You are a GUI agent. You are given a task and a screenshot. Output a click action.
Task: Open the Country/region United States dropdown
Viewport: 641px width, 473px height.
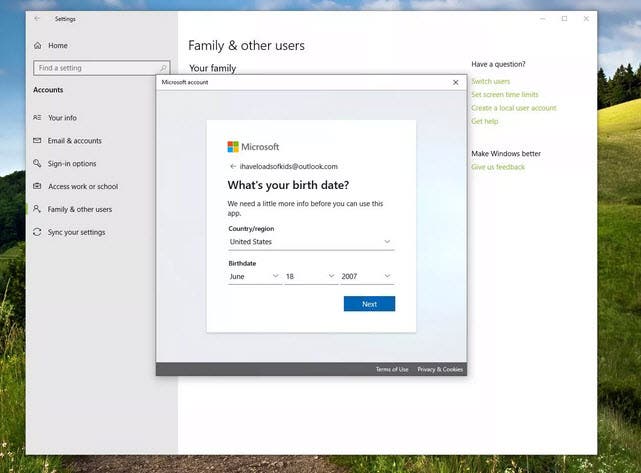pos(311,242)
